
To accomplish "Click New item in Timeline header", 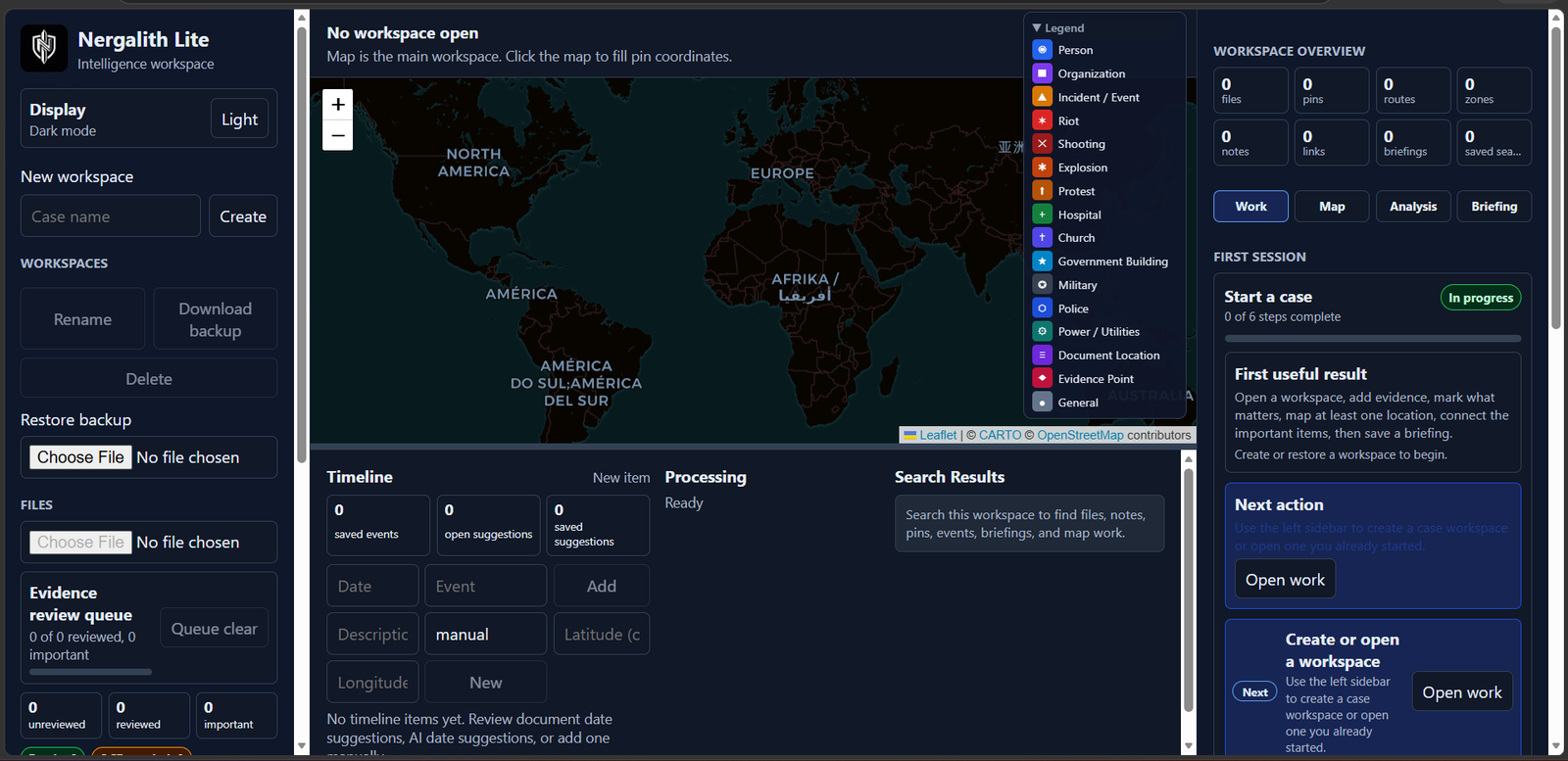I will (621, 478).
